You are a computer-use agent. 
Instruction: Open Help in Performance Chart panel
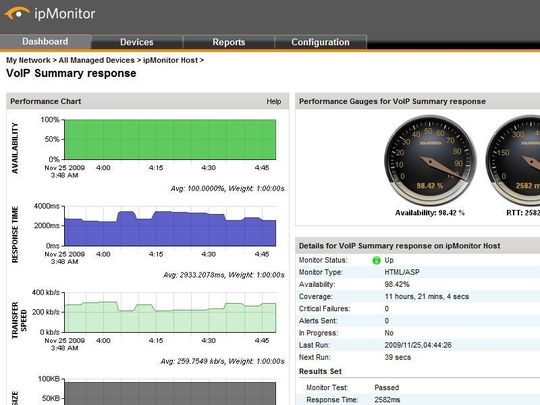pyautogui.click(x=273, y=101)
